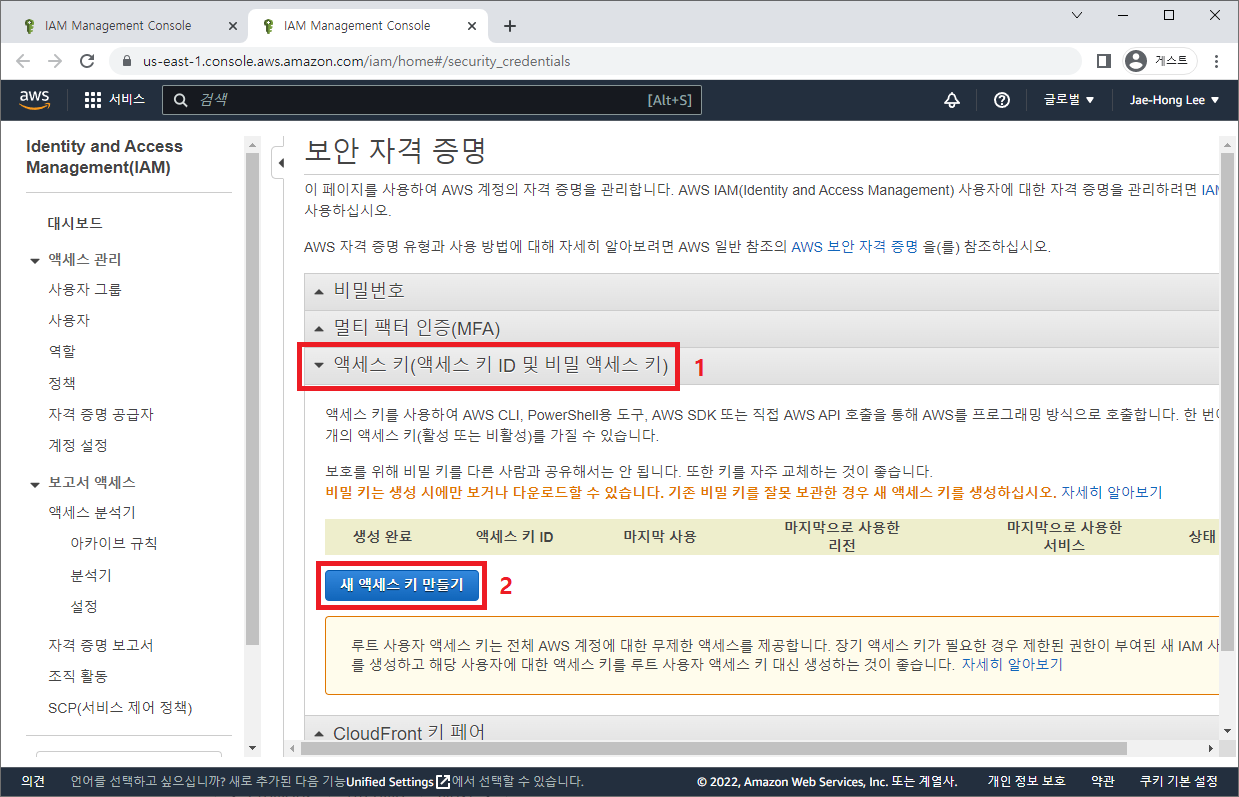Open a new browser tab
This screenshot has height=797, width=1239.
510,26
